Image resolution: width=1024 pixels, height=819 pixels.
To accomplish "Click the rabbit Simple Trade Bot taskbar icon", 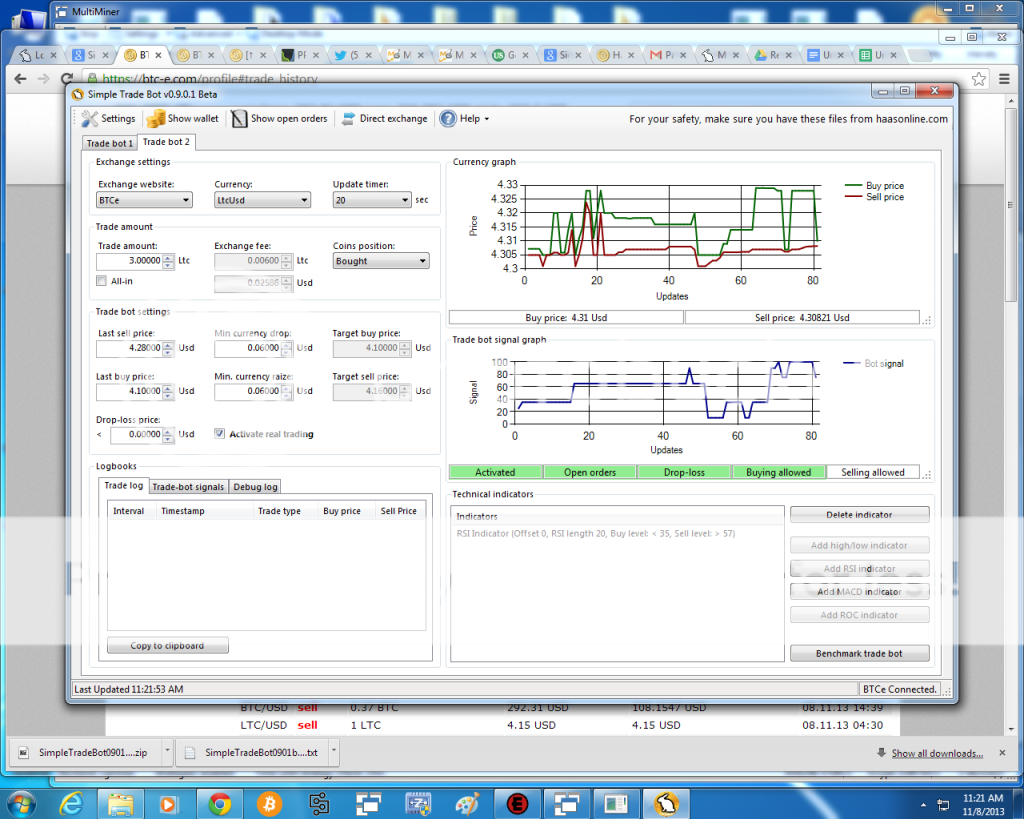I will click(x=666, y=803).
